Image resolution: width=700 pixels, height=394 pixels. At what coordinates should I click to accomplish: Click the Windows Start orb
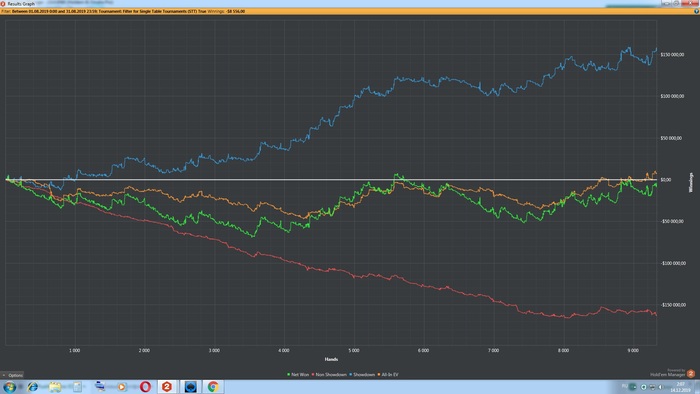pos(9,386)
